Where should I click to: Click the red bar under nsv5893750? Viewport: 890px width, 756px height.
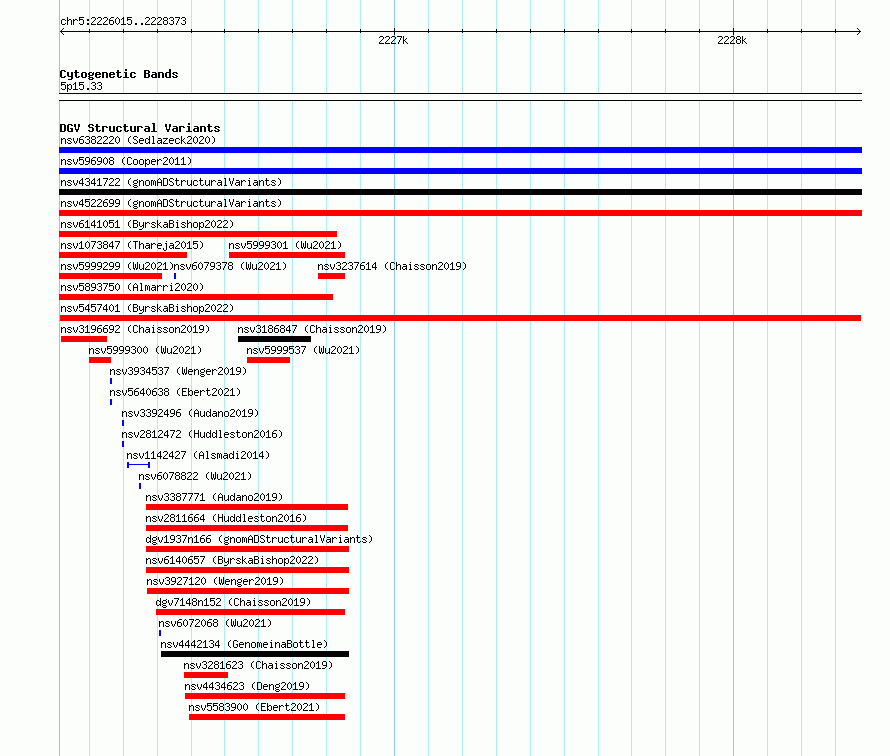click(196, 297)
